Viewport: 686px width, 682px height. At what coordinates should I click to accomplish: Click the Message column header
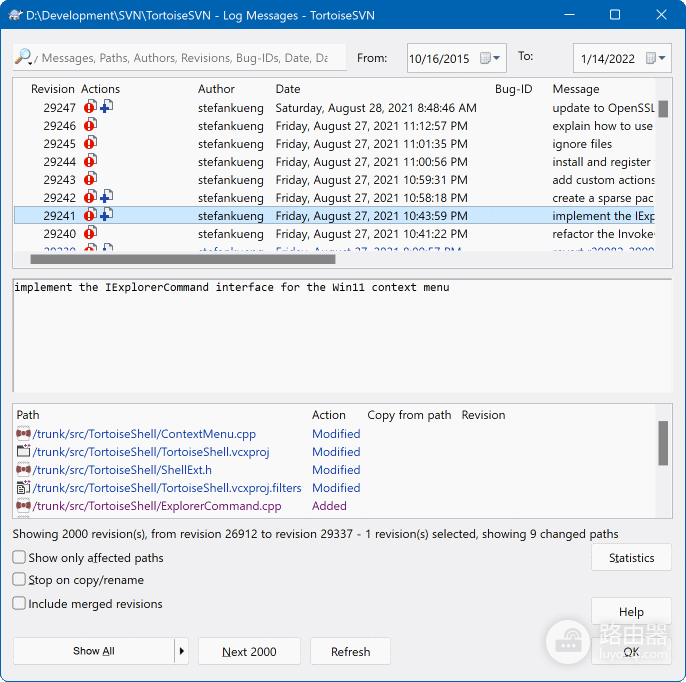(576, 89)
